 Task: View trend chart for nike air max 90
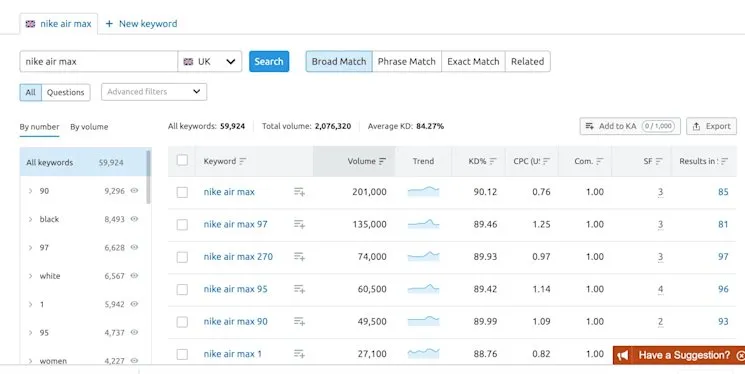(x=423, y=321)
